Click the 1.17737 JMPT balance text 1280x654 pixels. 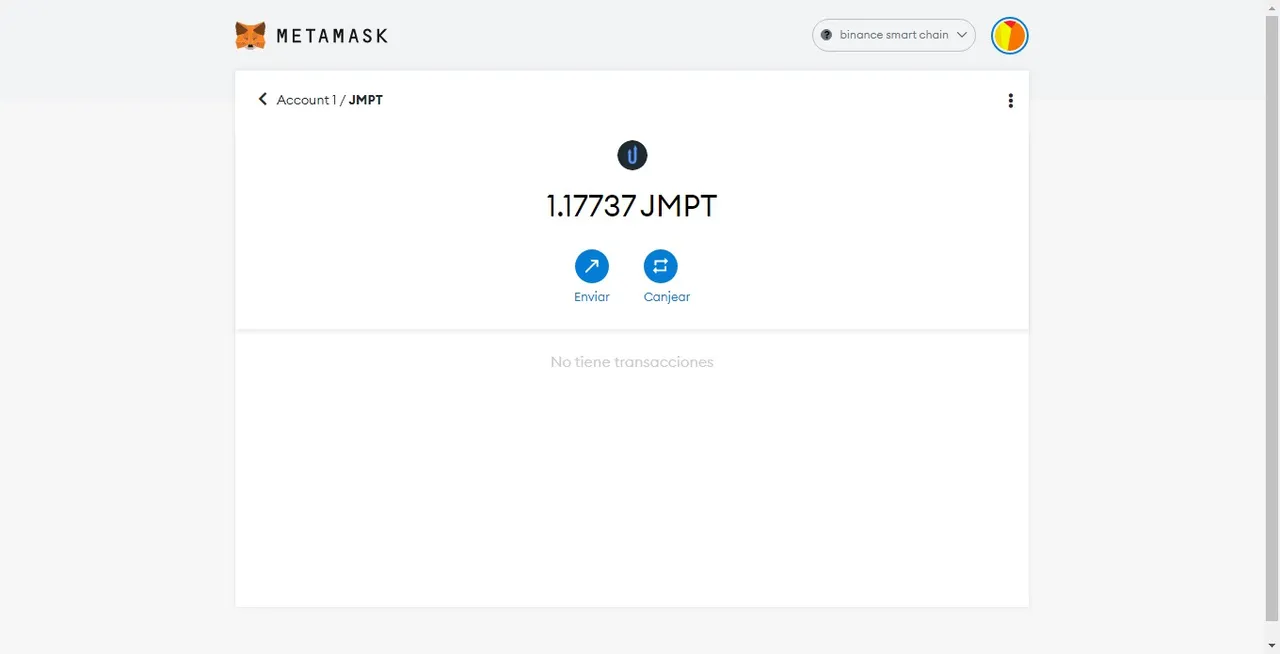pyautogui.click(x=632, y=206)
